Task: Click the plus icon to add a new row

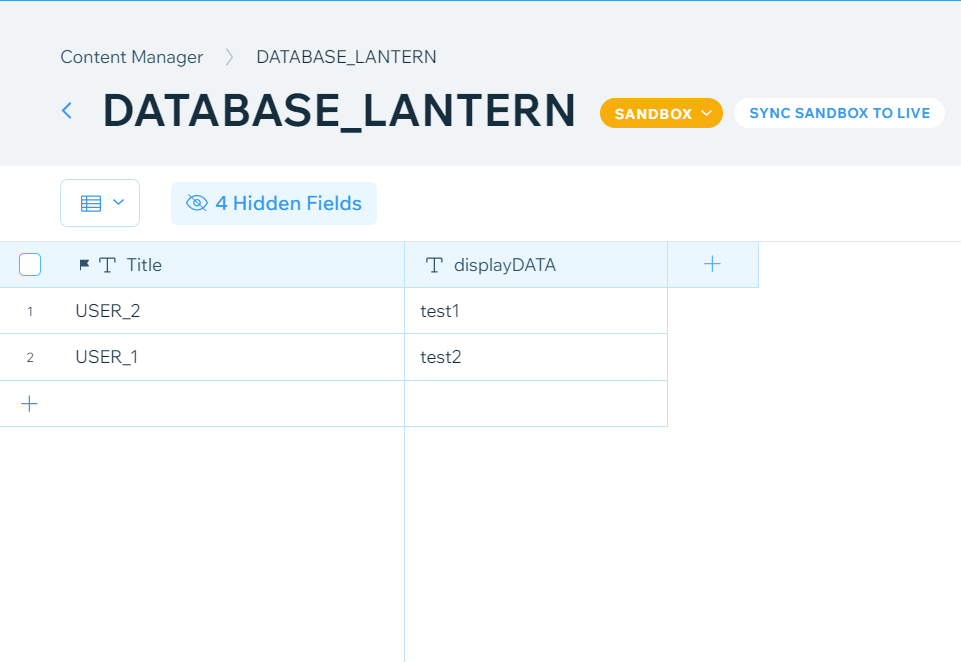Action: tap(29, 403)
